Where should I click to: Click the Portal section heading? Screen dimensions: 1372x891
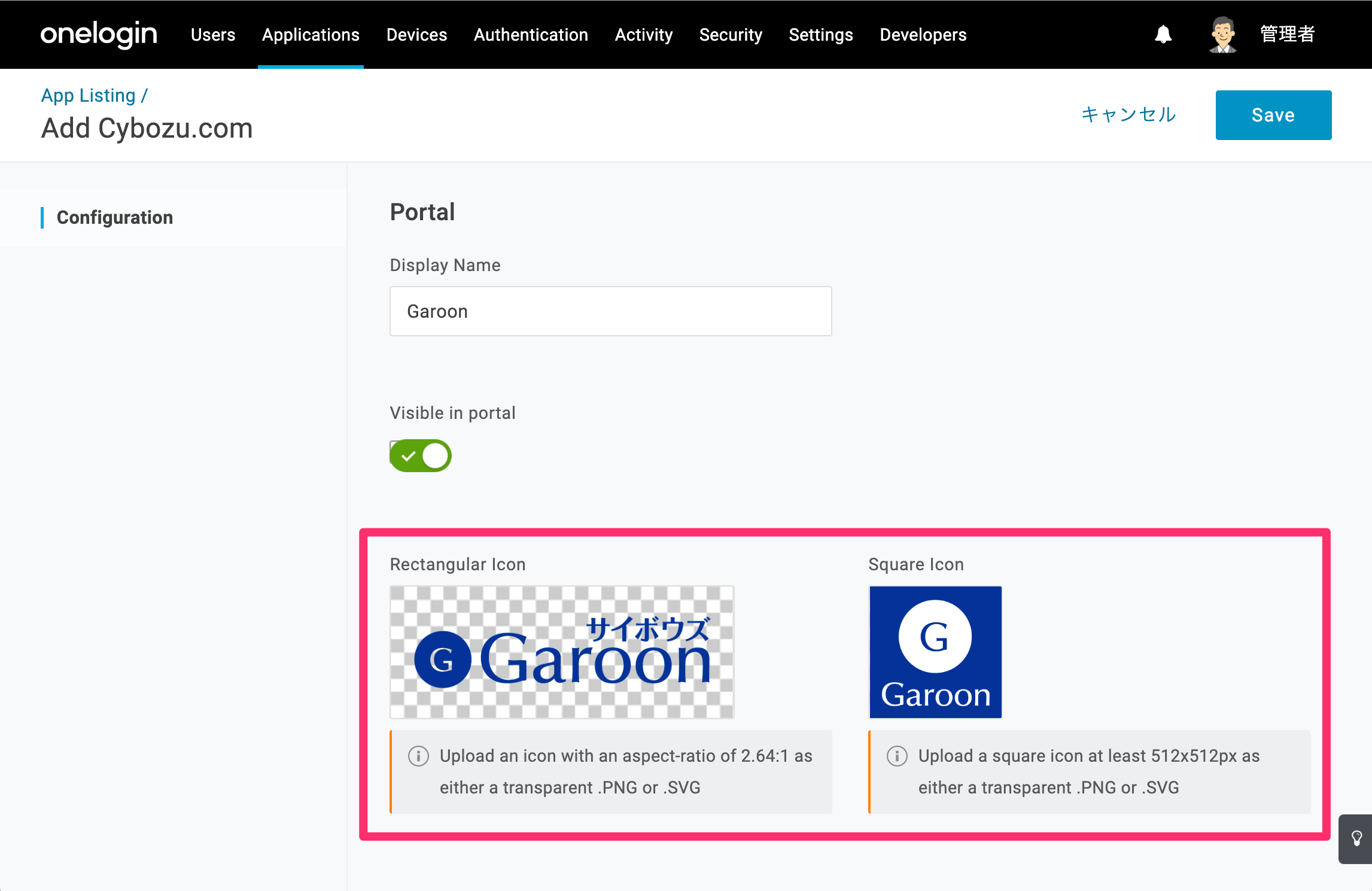tap(422, 212)
